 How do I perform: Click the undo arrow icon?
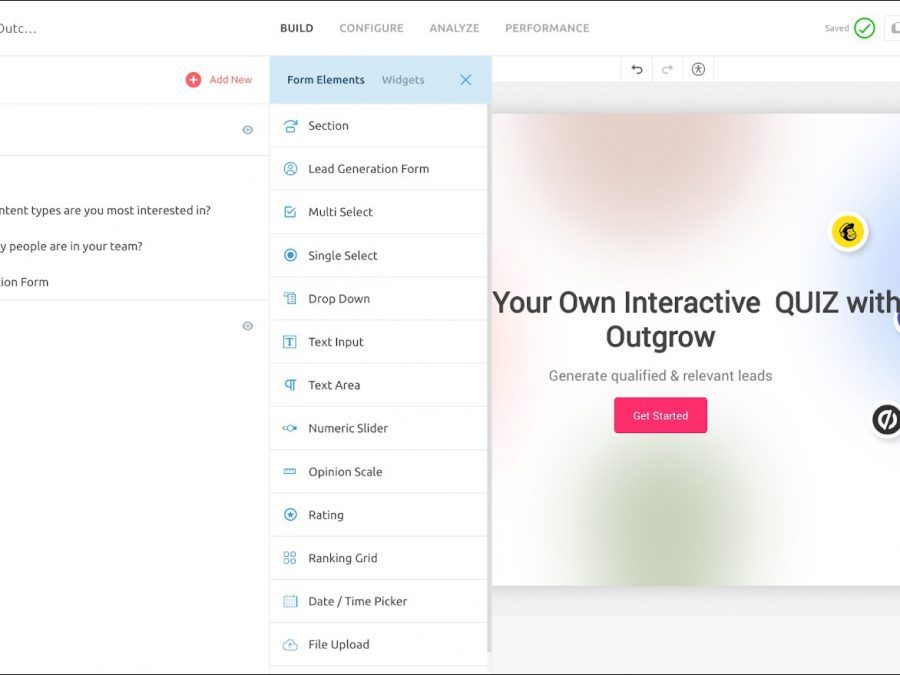coord(637,69)
